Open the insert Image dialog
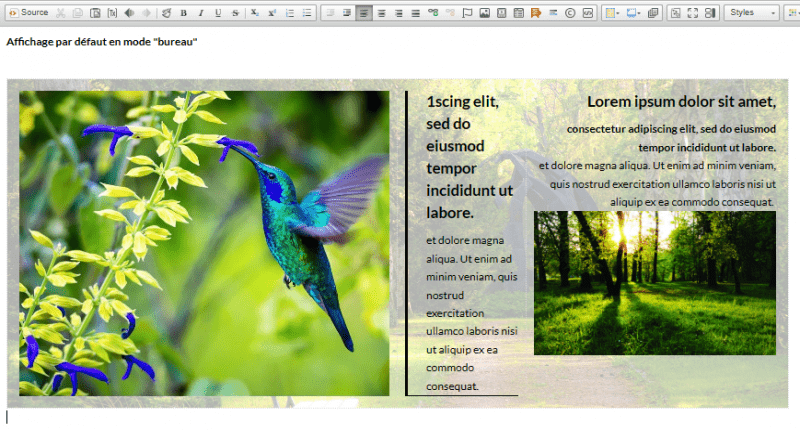 point(485,12)
